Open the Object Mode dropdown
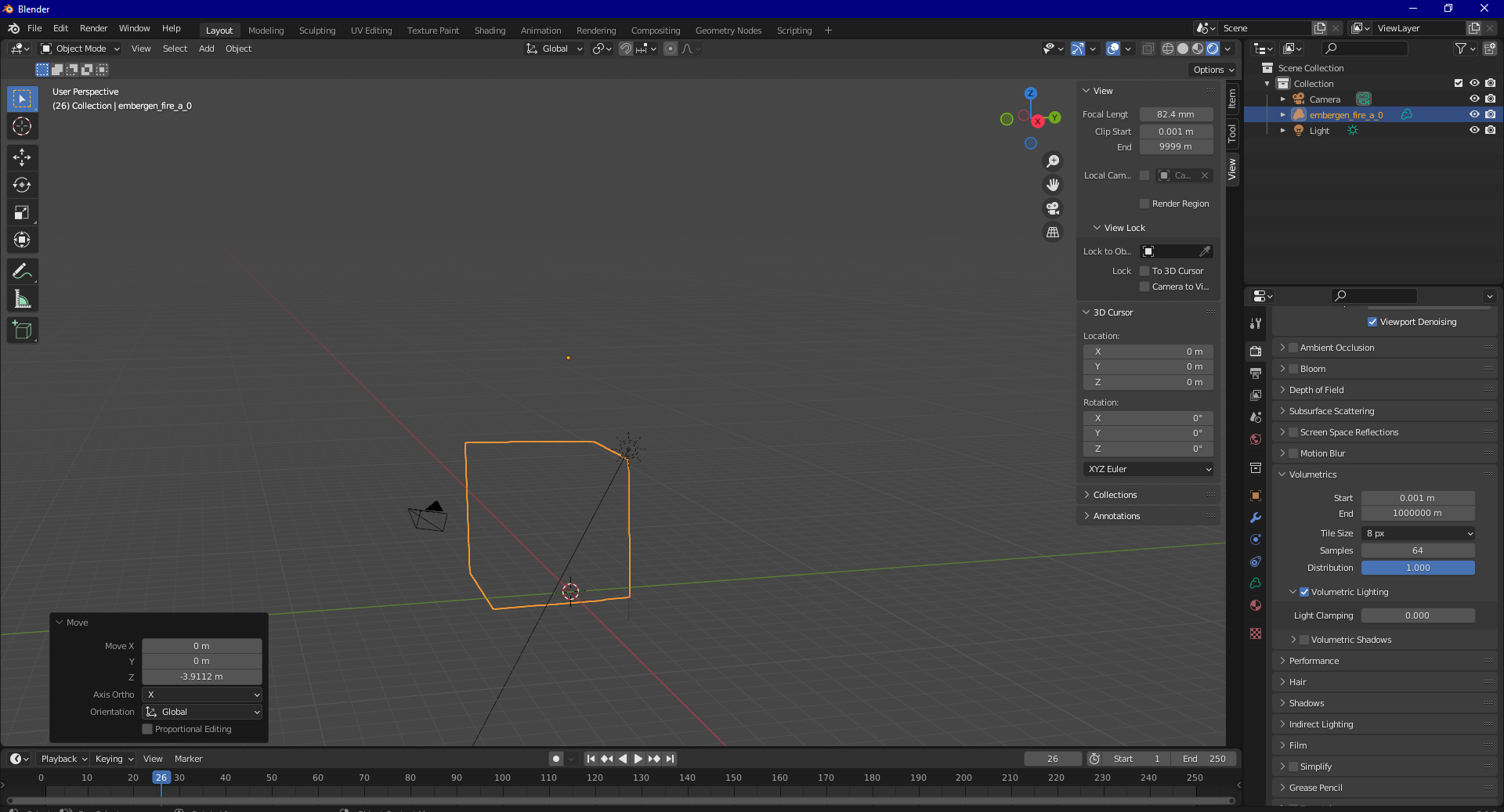 point(80,49)
